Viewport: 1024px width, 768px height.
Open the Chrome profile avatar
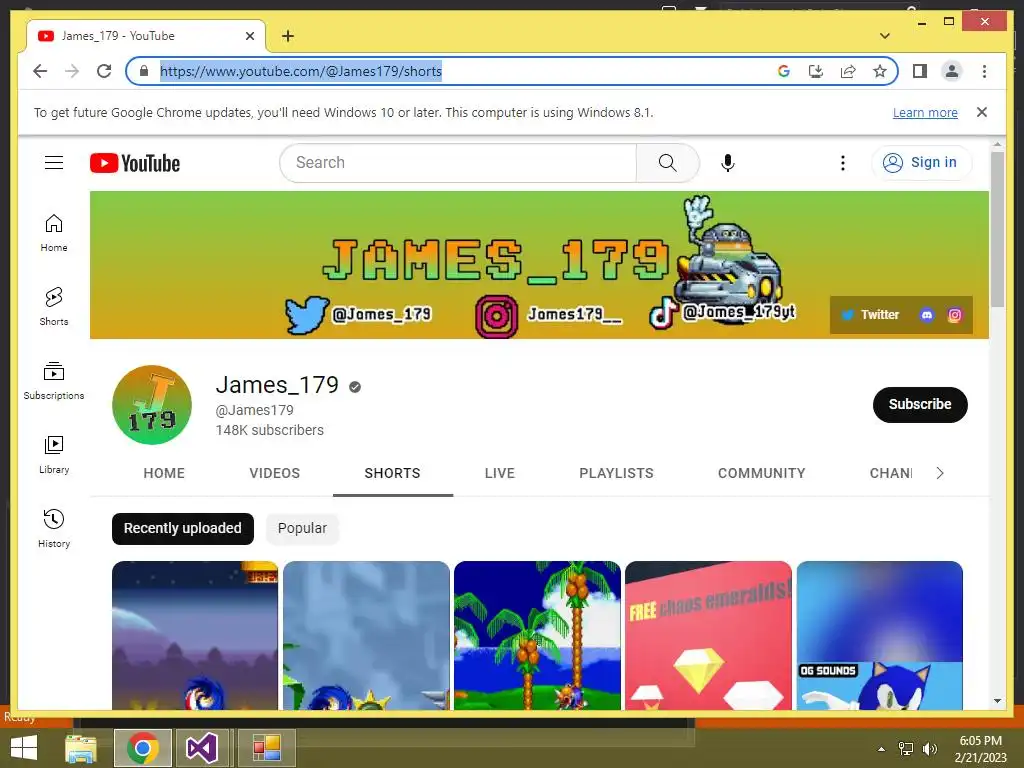pyautogui.click(x=952, y=71)
